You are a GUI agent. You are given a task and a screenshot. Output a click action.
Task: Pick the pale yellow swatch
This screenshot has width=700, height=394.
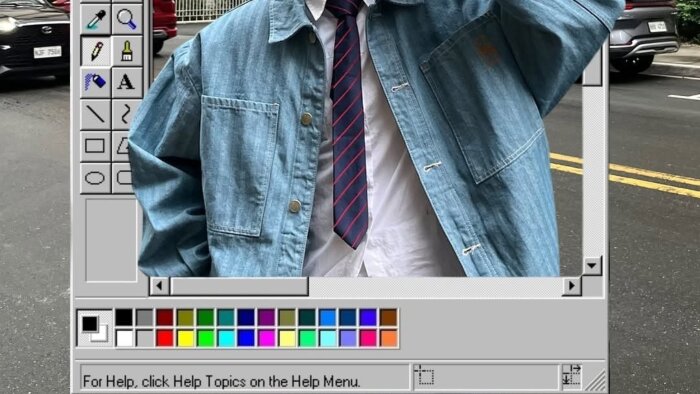coord(287,338)
